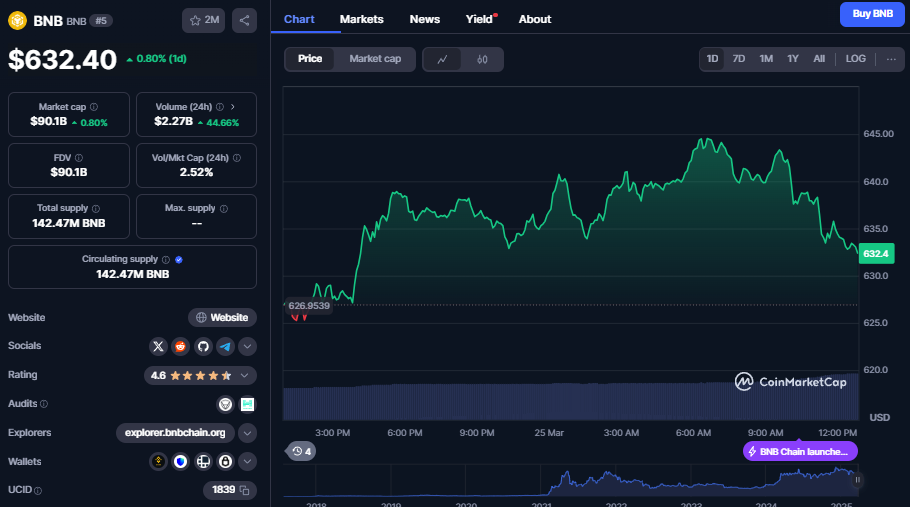Image resolution: width=910 pixels, height=507 pixels.
Task: Click the Buy BNB button
Action: point(872,14)
